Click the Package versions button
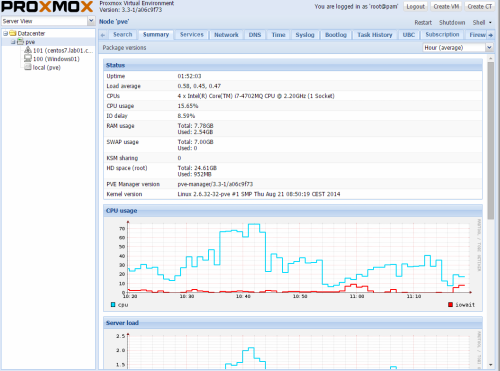Viewport: 500px width, 371px height. point(124,48)
